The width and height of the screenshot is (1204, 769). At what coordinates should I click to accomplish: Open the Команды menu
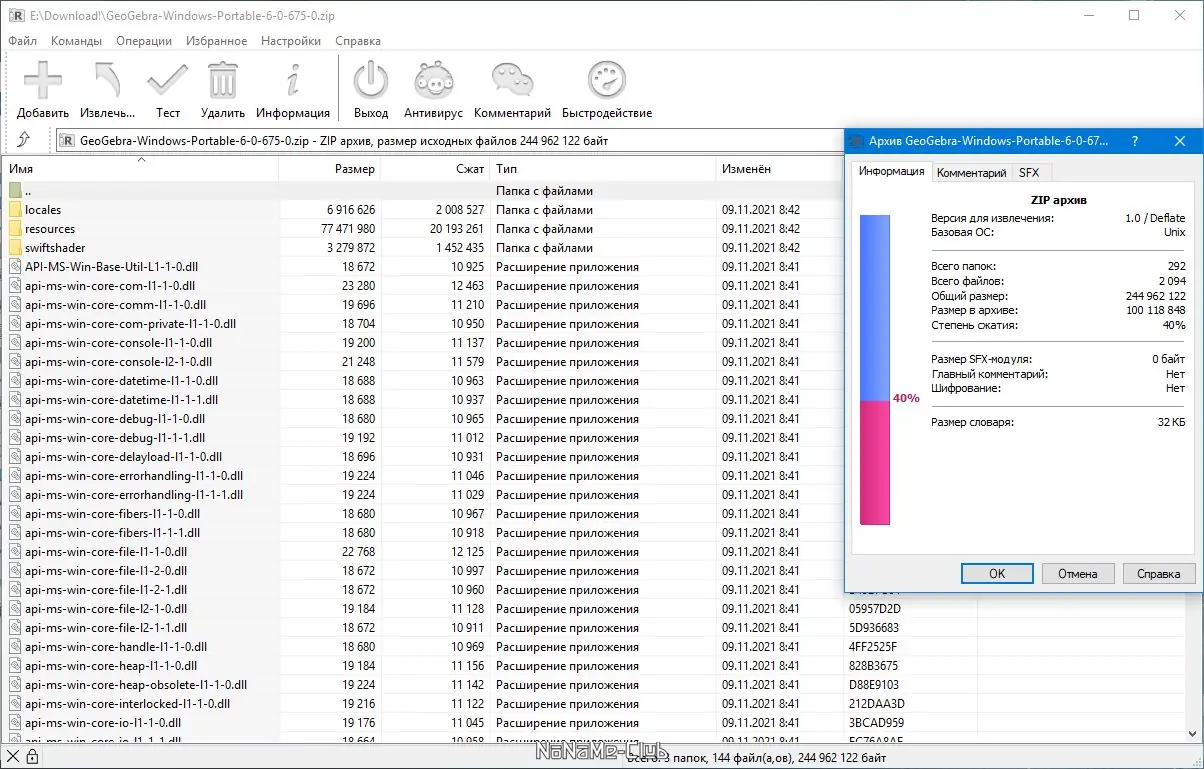[x=76, y=41]
